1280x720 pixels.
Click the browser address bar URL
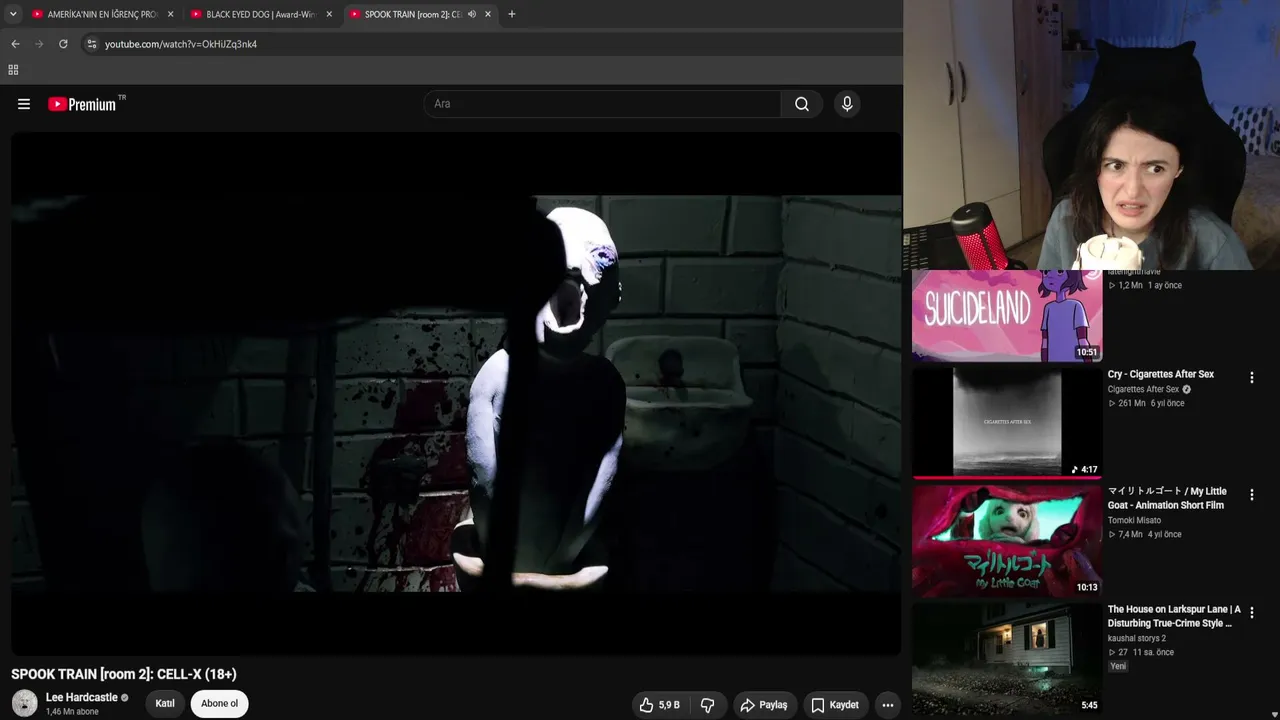click(181, 44)
